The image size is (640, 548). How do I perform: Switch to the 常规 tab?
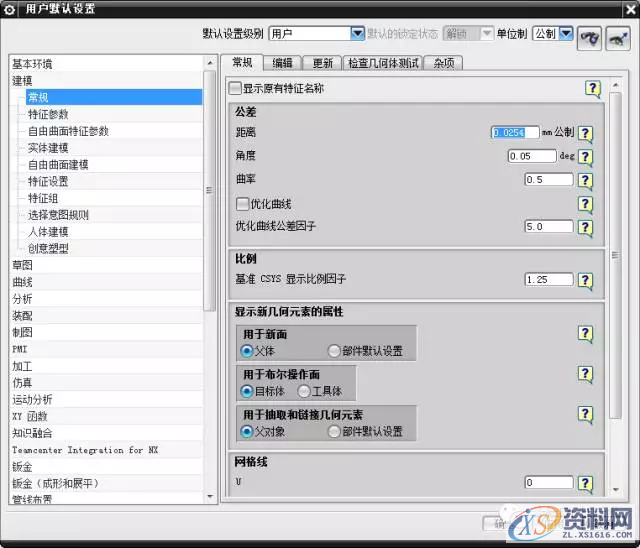tap(242, 63)
